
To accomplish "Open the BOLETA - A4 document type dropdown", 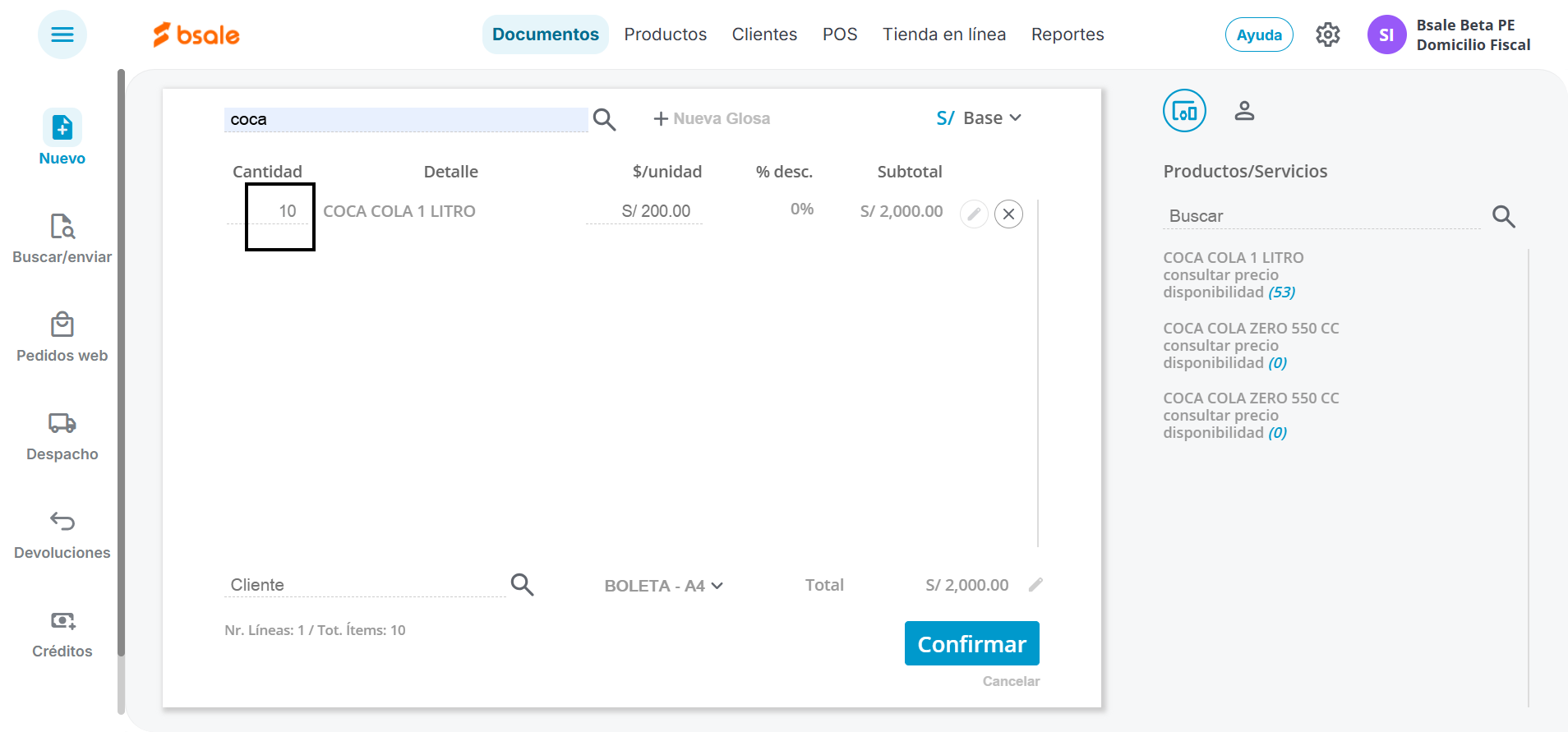I will [664, 586].
